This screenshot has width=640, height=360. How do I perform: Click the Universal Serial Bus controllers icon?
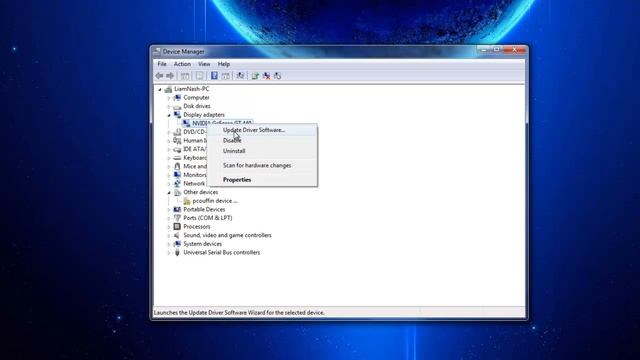click(177, 252)
